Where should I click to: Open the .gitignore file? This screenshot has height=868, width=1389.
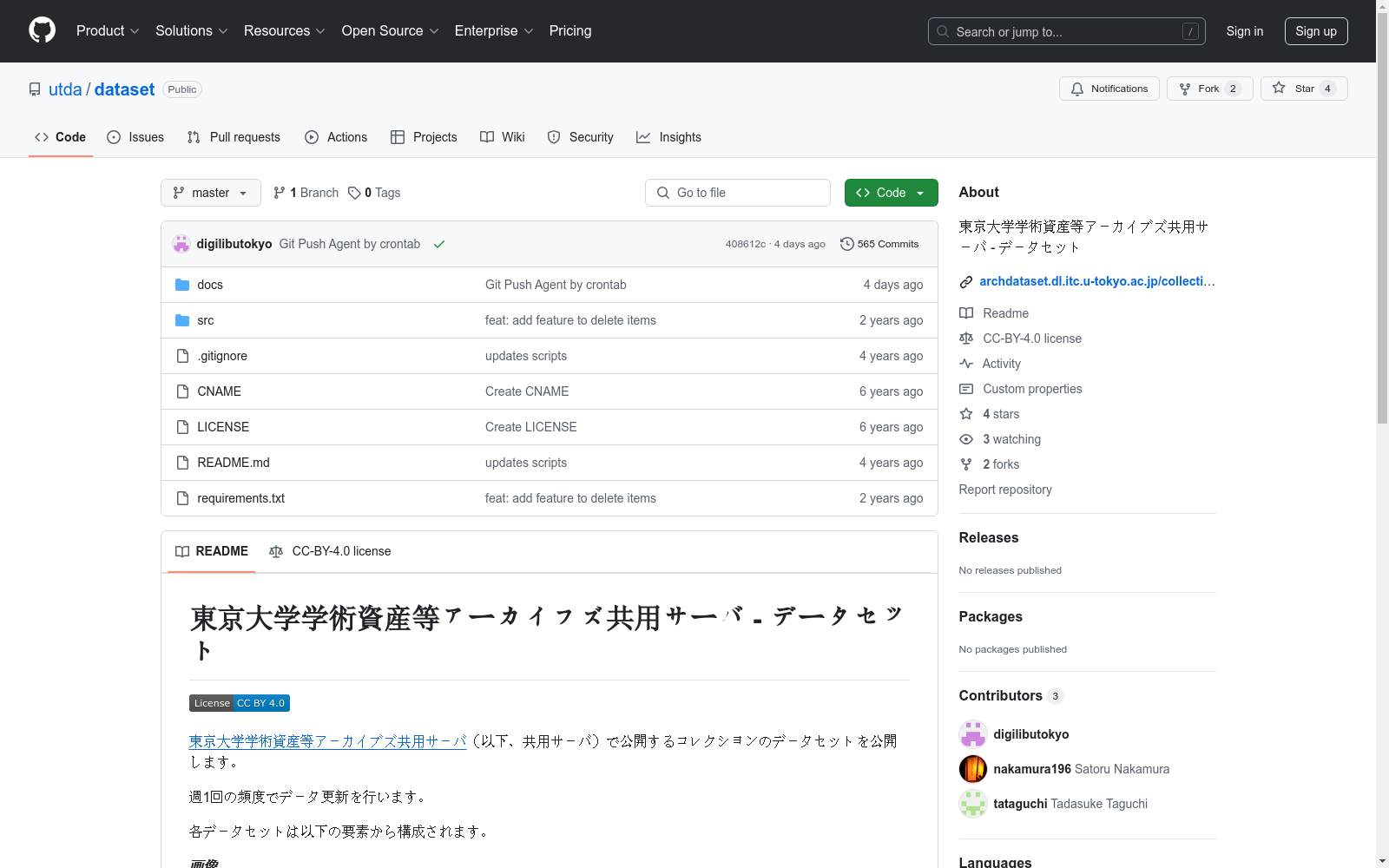click(222, 356)
